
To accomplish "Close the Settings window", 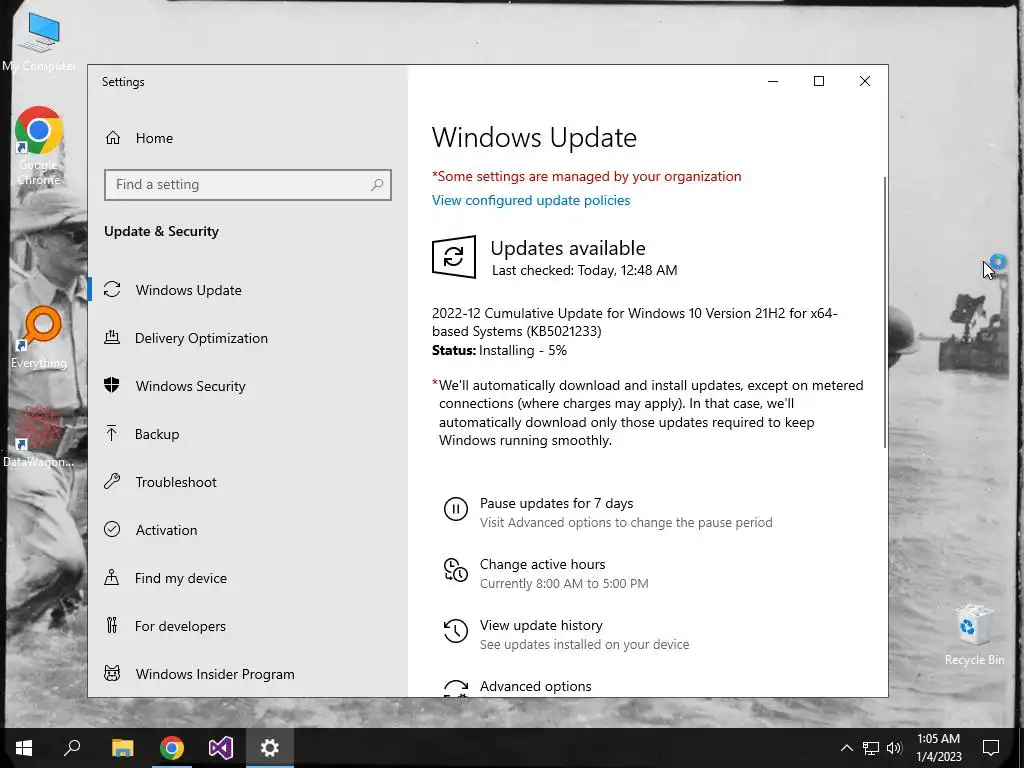I will [865, 81].
